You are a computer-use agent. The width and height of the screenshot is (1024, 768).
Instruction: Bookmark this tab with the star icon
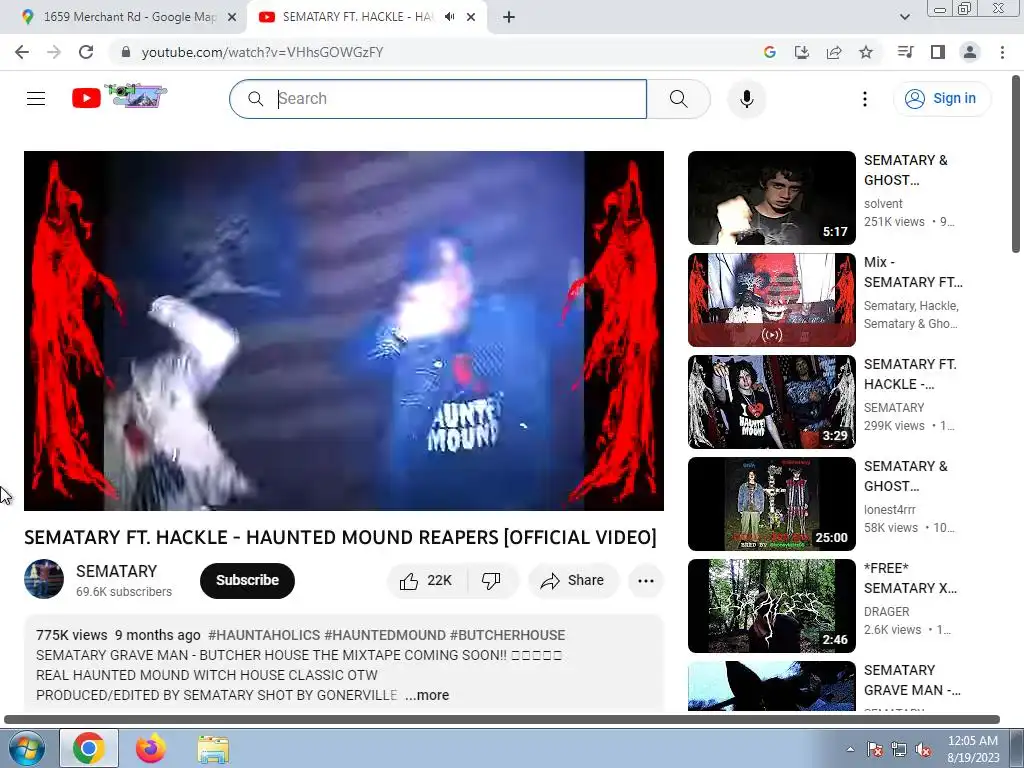tap(866, 52)
